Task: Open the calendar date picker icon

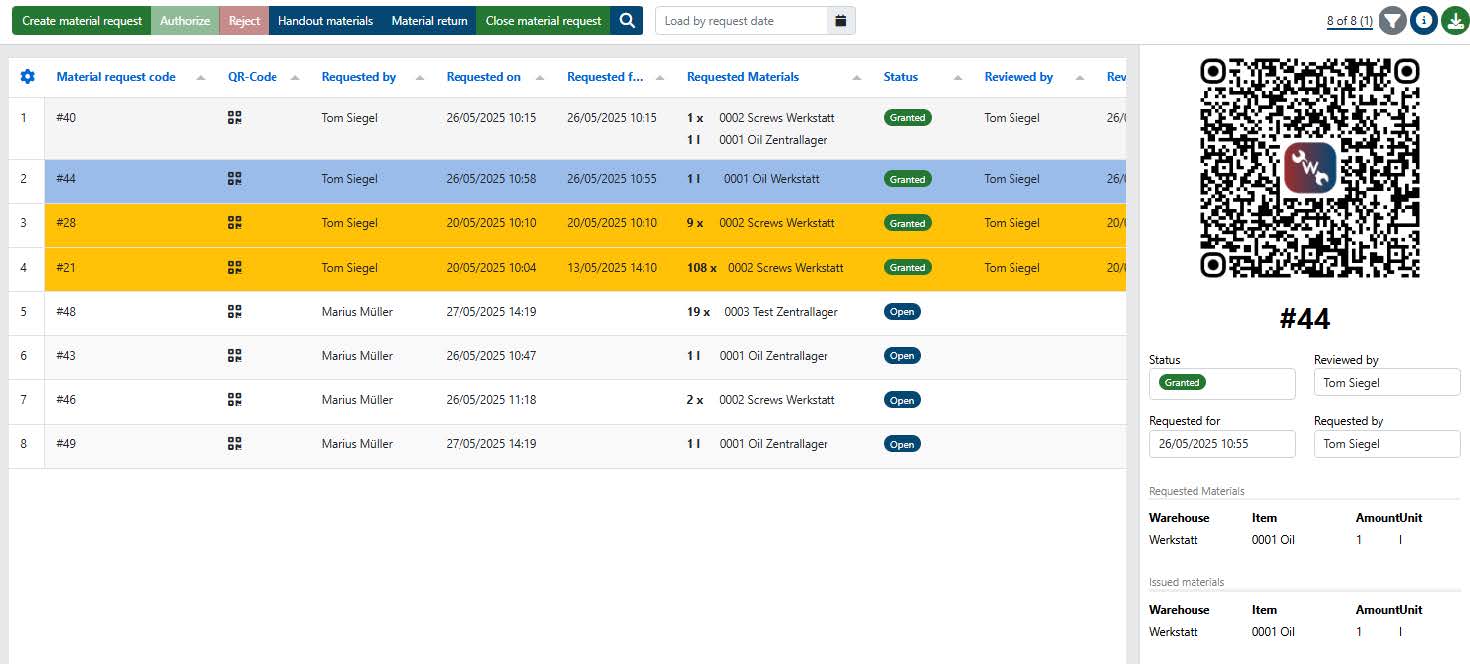Action: coord(841,21)
